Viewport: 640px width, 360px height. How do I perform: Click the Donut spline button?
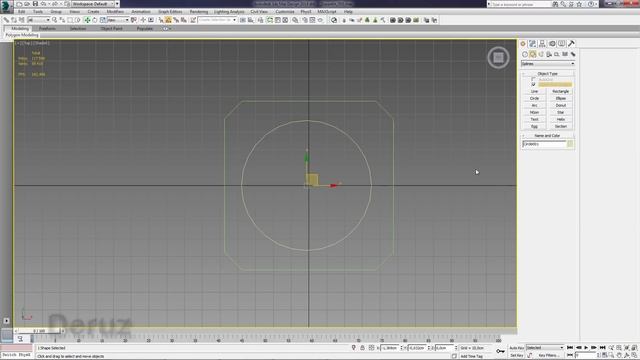click(561, 105)
